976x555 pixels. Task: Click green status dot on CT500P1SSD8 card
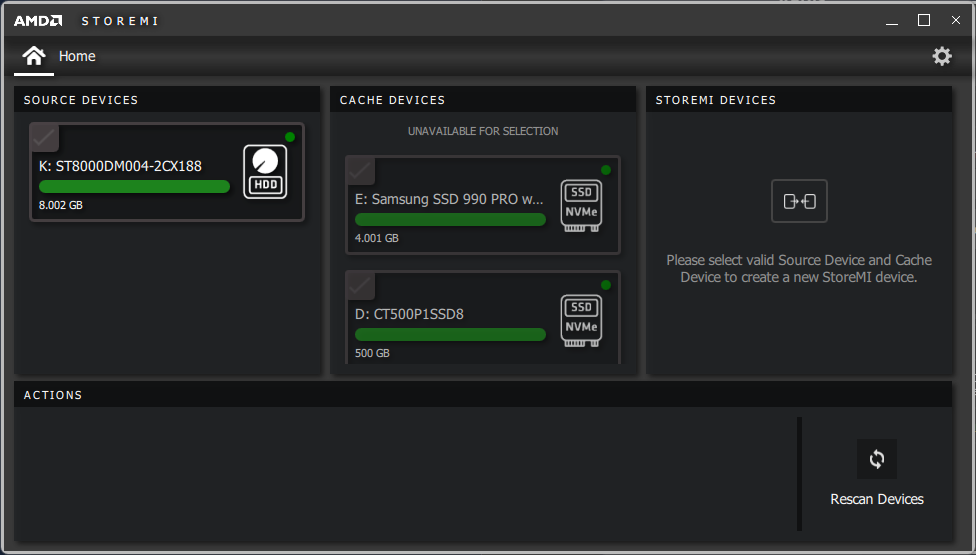tap(606, 285)
